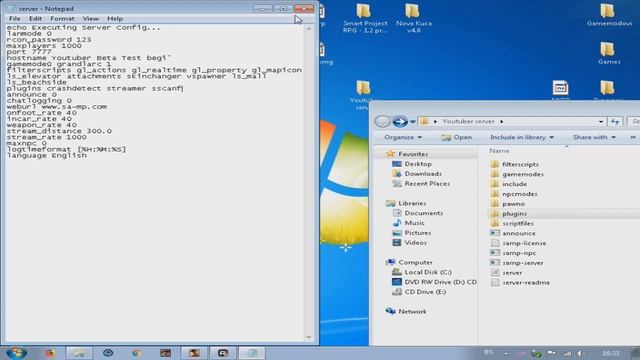
Task: Open Windows Explorer taskbar button
Action: click(x=79, y=353)
